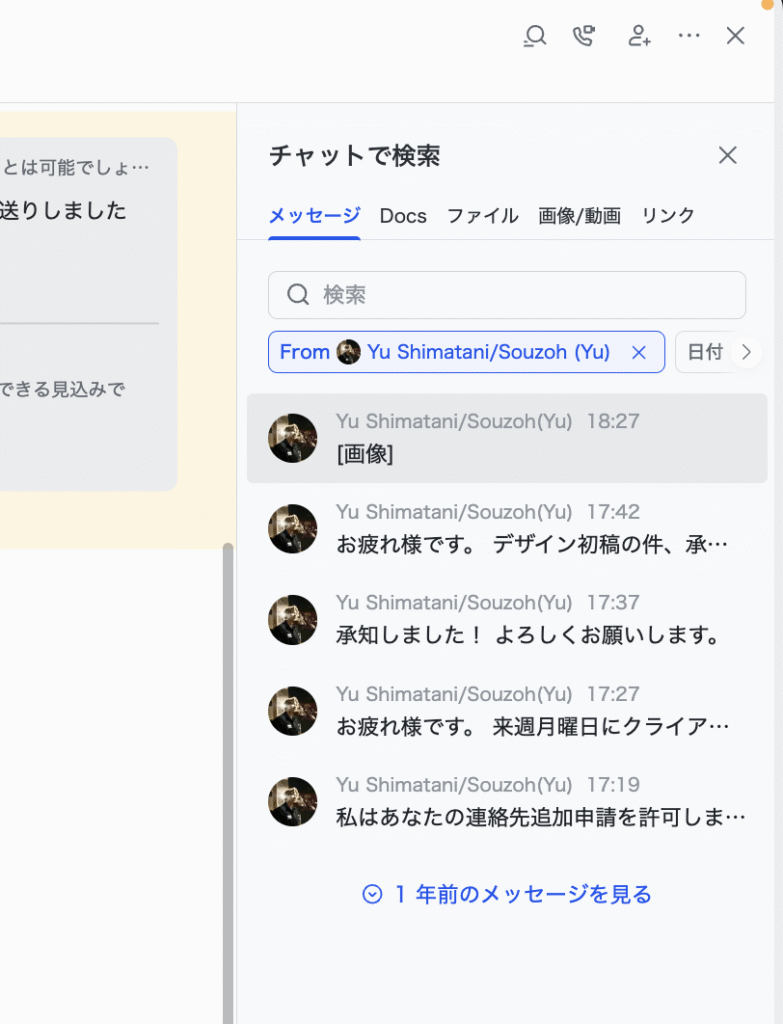Switch to the Docs tab
Screen dimensions: 783x1024
pyautogui.click(x=403, y=216)
